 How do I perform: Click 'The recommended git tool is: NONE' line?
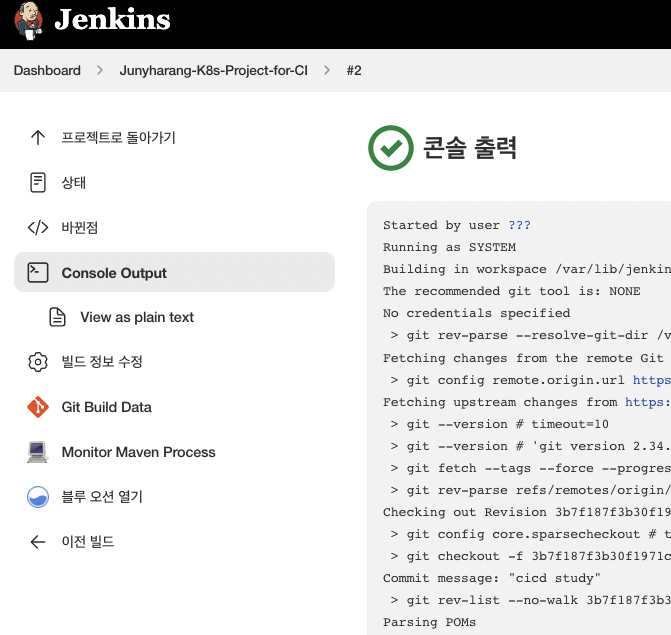click(511, 291)
